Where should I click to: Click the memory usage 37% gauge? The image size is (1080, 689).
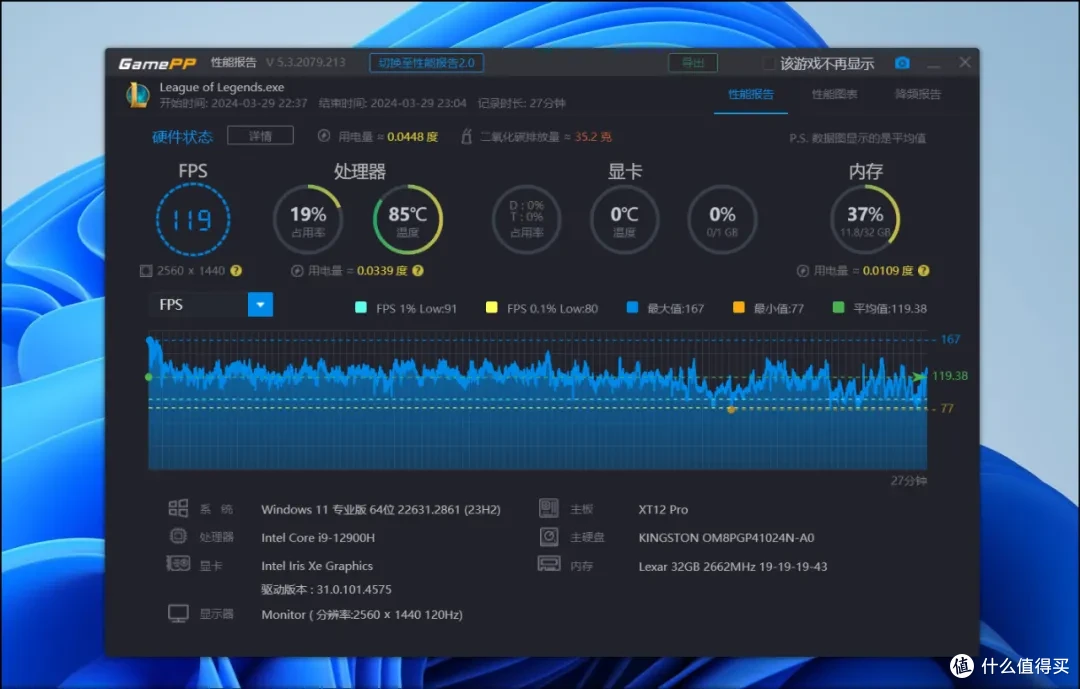[x=865, y=219]
